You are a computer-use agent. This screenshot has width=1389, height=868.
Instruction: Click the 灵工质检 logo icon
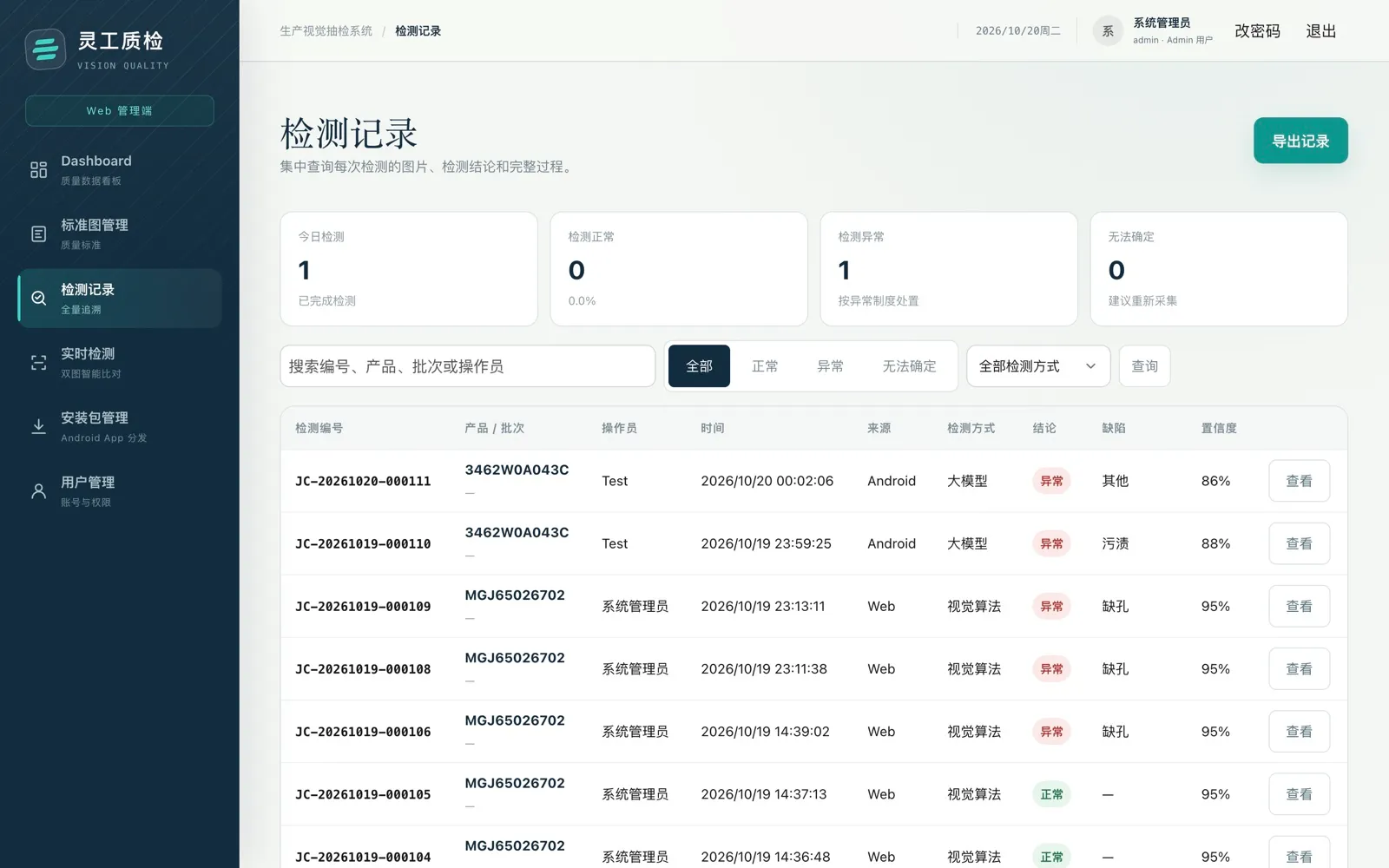(45, 49)
